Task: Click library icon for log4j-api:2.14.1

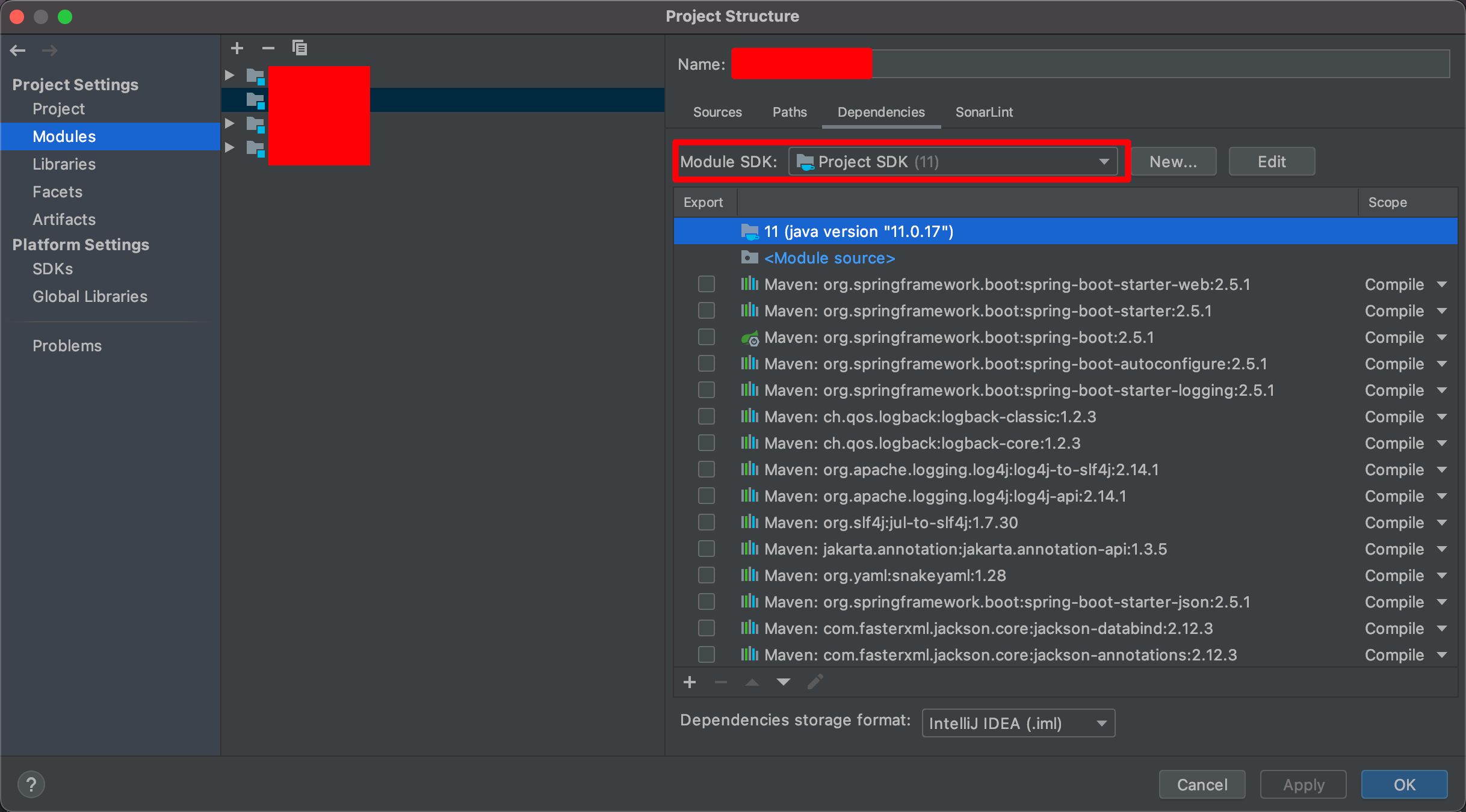Action: point(749,496)
